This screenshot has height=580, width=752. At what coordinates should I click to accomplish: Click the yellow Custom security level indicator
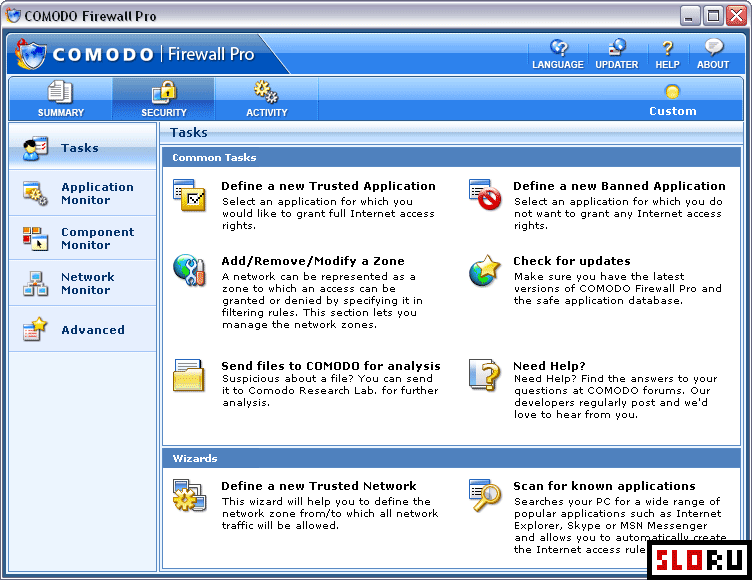[672, 91]
